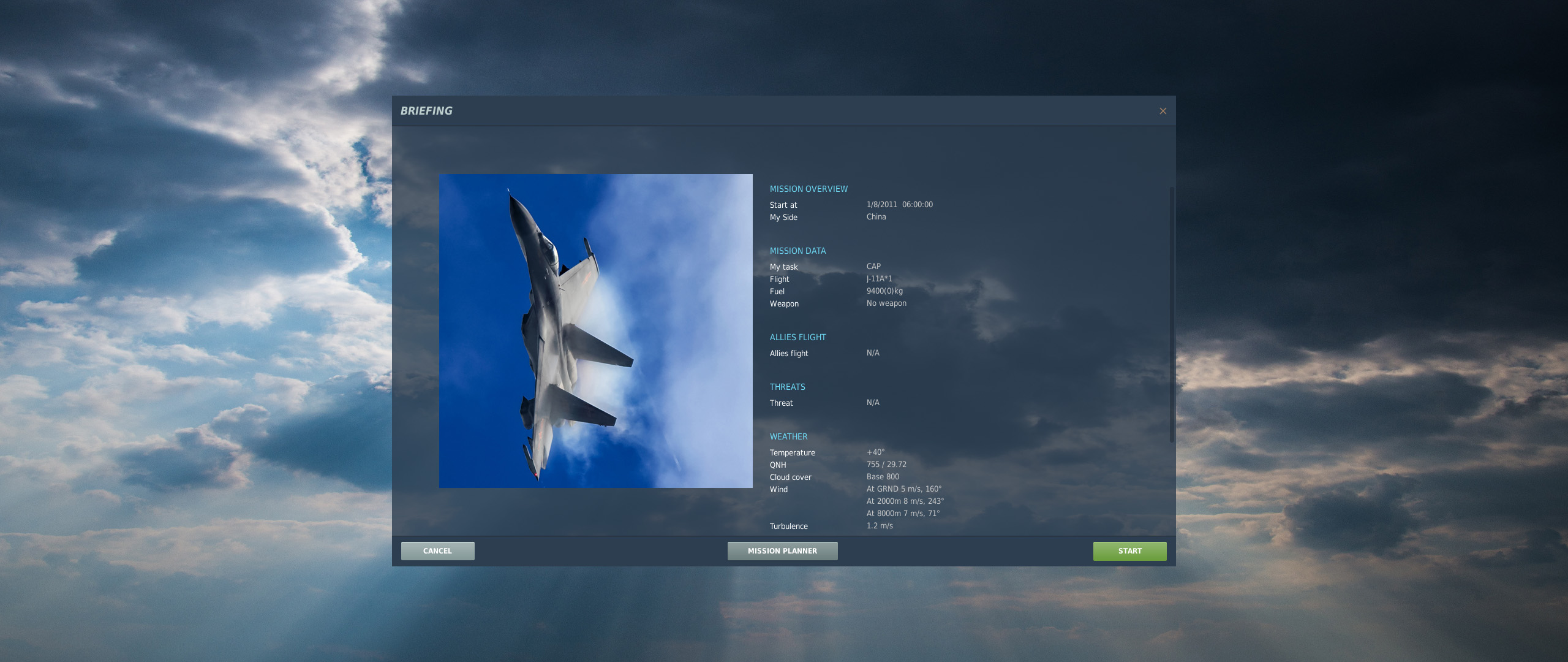Select the ALLIES FLIGHT heading
1568x662 pixels.
point(797,337)
